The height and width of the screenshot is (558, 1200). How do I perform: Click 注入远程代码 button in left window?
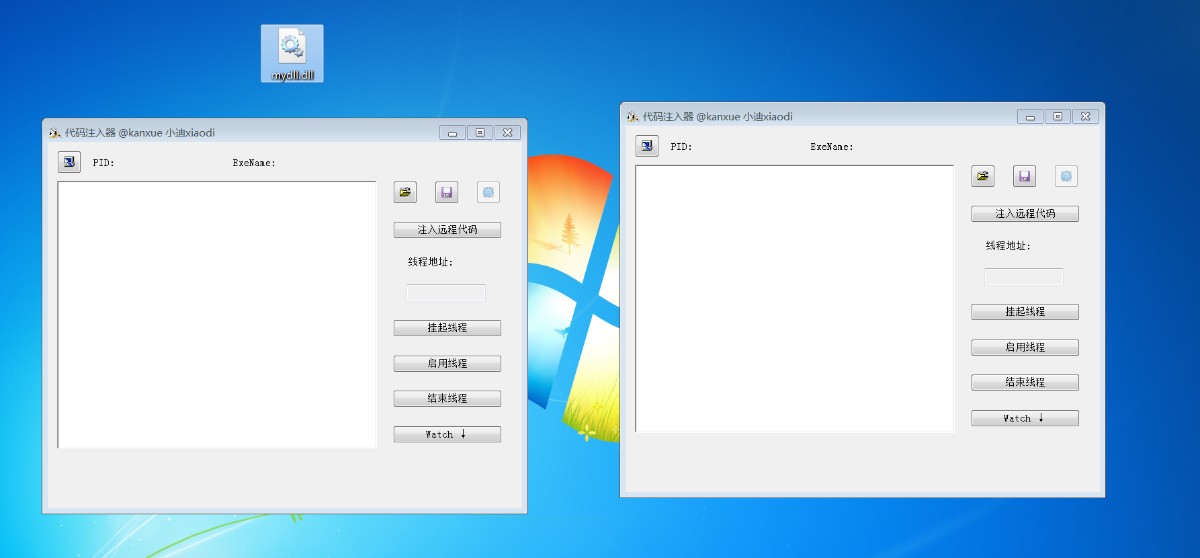coord(447,230)
